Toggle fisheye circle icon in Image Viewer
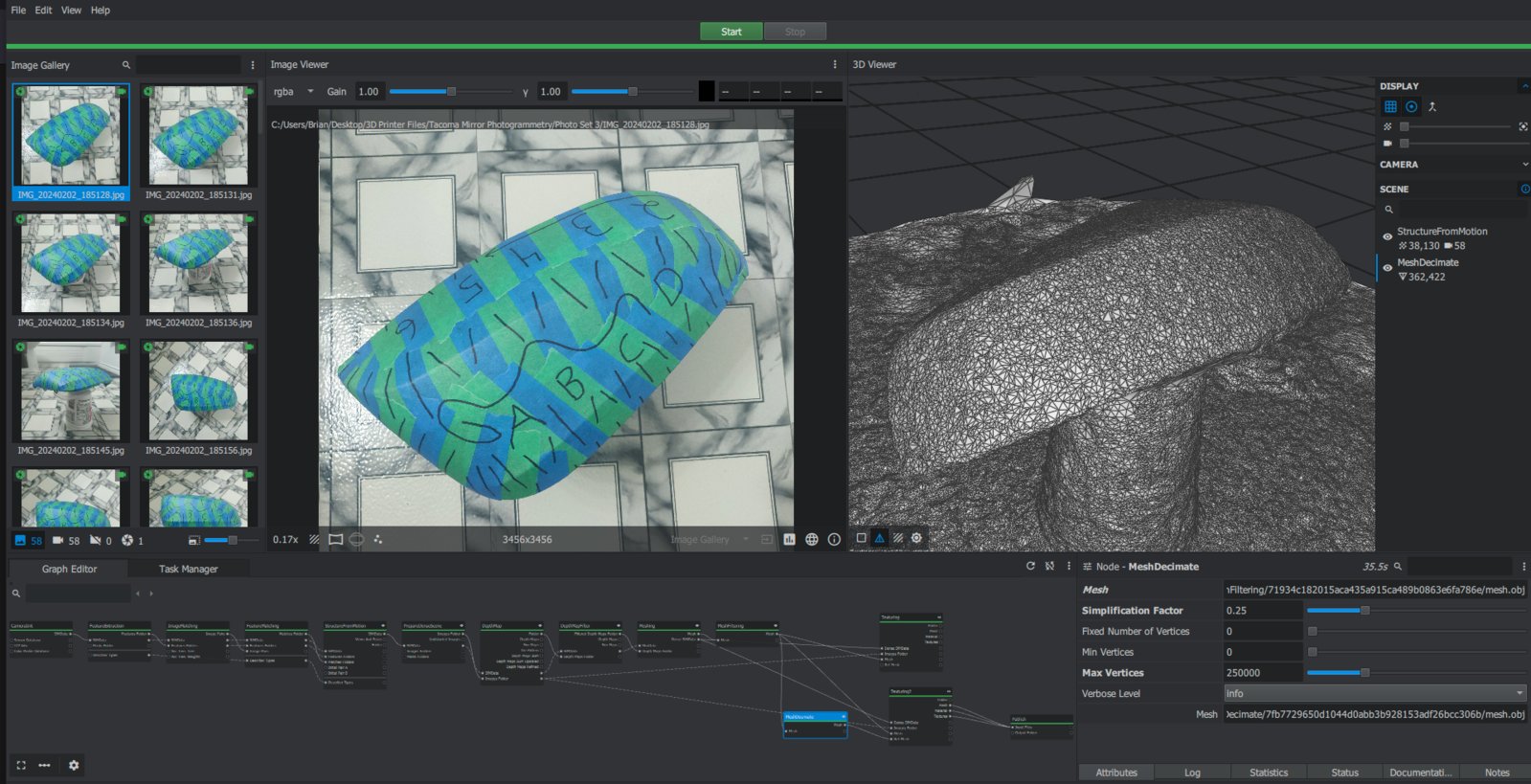Image resolution: width=1531 pixels, height=784 pixels. tap(356, 539)
